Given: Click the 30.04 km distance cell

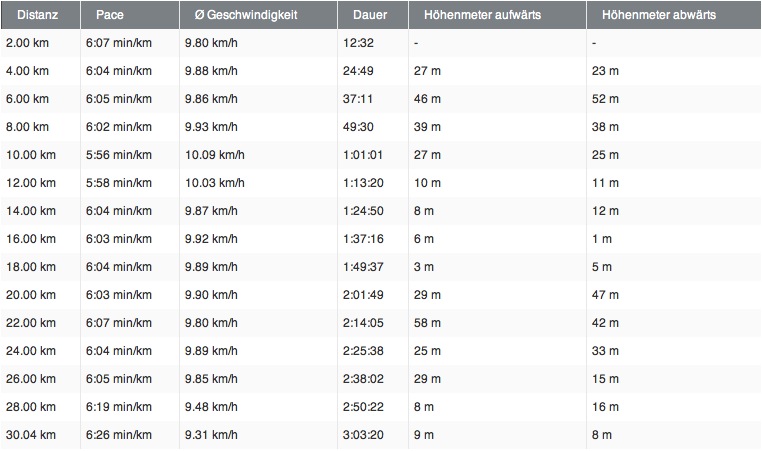Looking at the screenshot, I should point(30,435).
